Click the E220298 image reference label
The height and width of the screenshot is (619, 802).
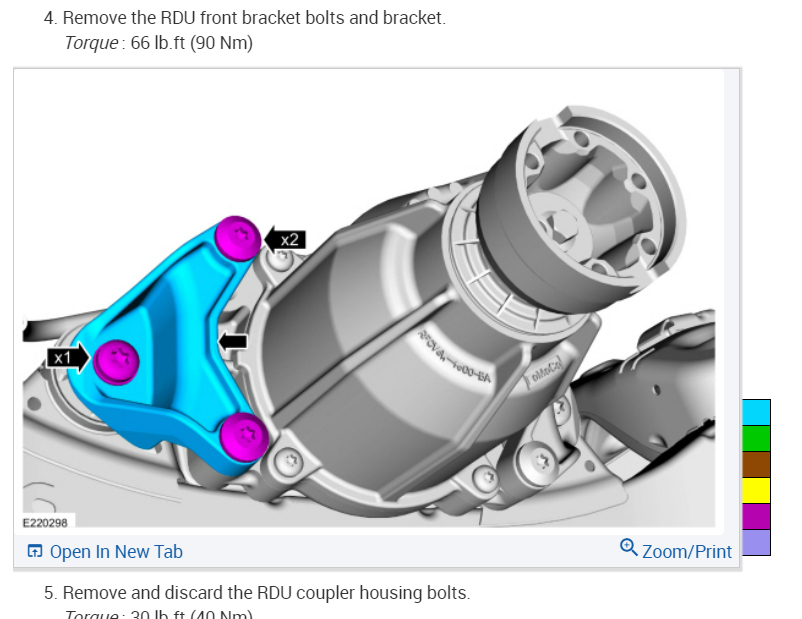45,522
